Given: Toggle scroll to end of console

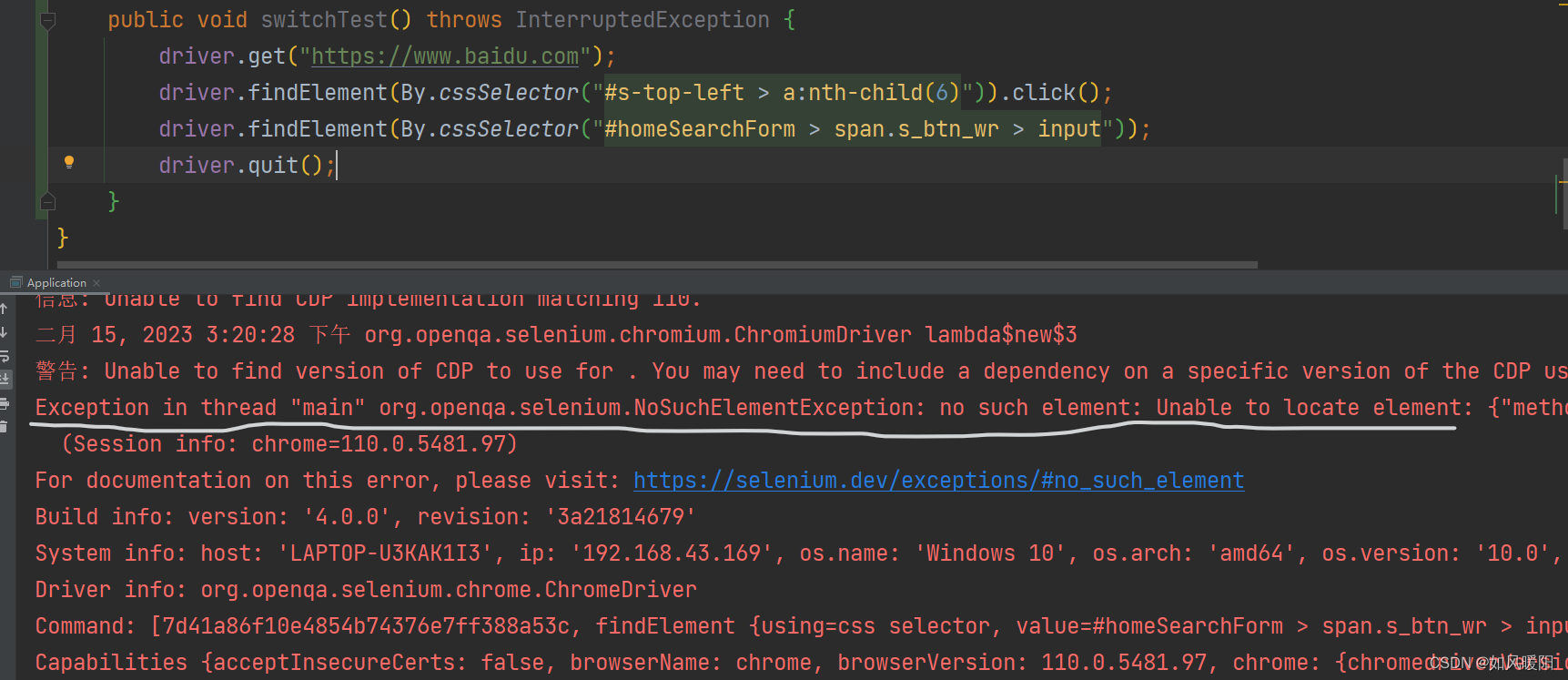Looking at the screenshot, I should [5, 379].
